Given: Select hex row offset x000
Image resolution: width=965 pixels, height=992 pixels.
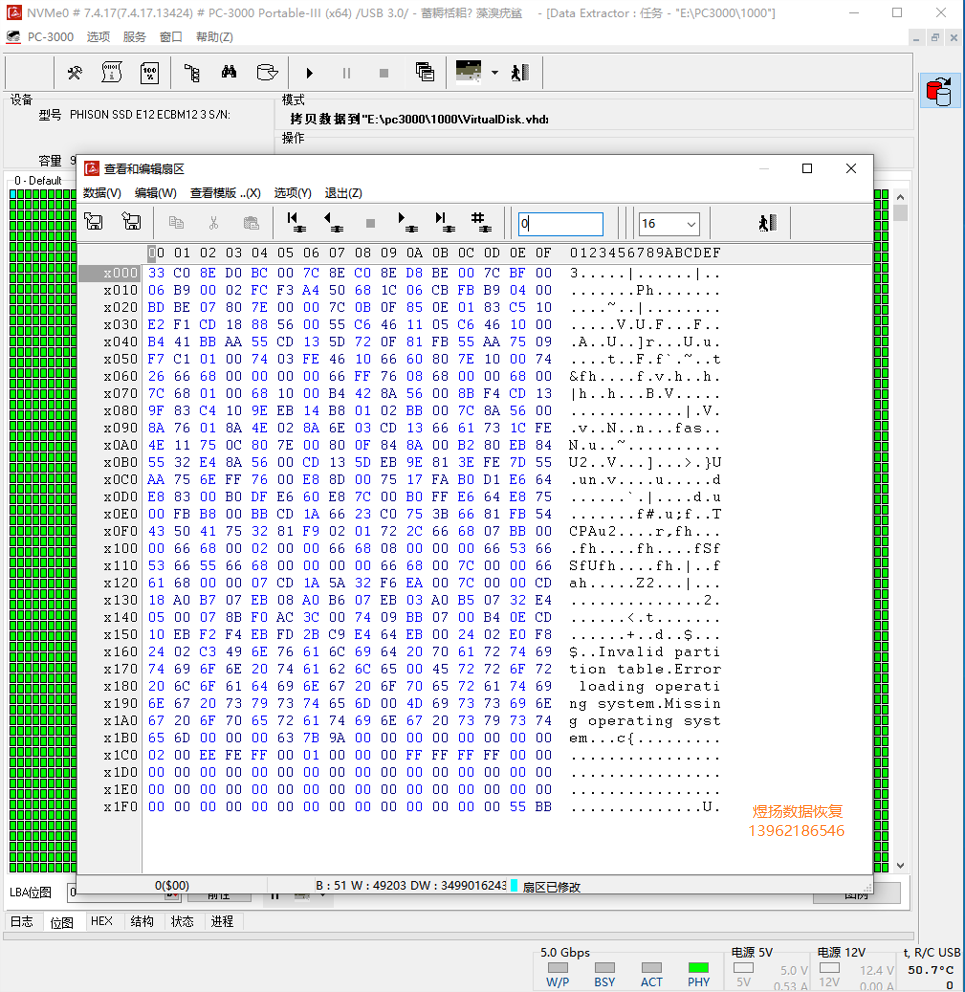Looking at the screenshot, I should 120,273.
